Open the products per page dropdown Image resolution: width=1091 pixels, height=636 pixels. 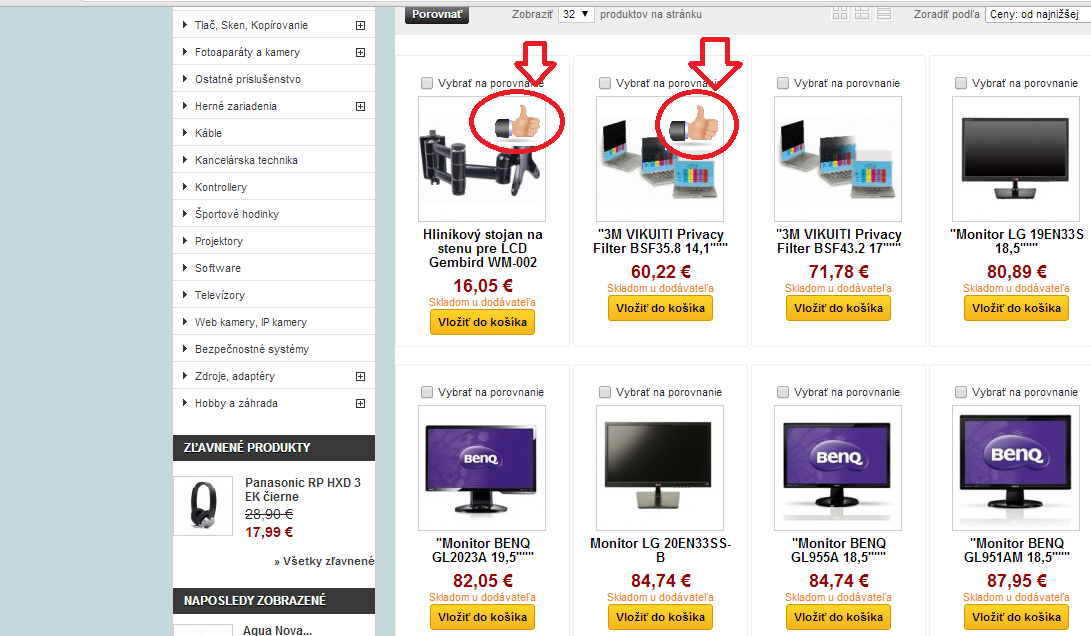pos(575,14)
